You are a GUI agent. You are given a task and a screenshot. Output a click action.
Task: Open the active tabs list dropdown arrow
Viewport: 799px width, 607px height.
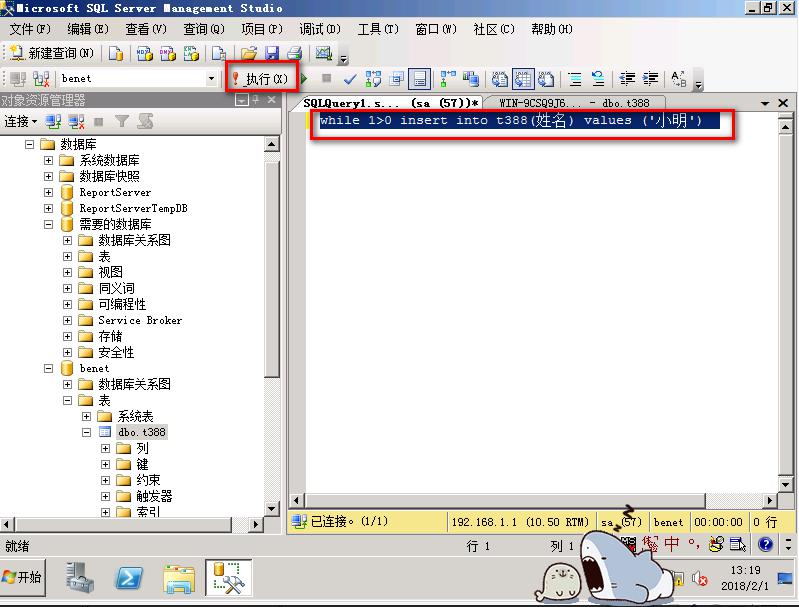765,103
